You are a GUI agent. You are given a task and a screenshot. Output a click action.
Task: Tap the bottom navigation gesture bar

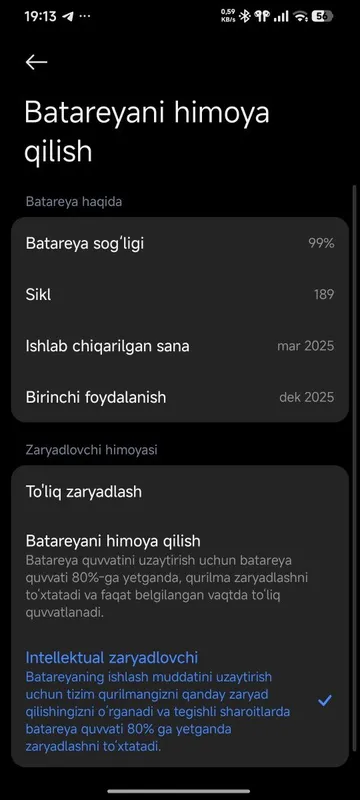[x=179, y=791]
